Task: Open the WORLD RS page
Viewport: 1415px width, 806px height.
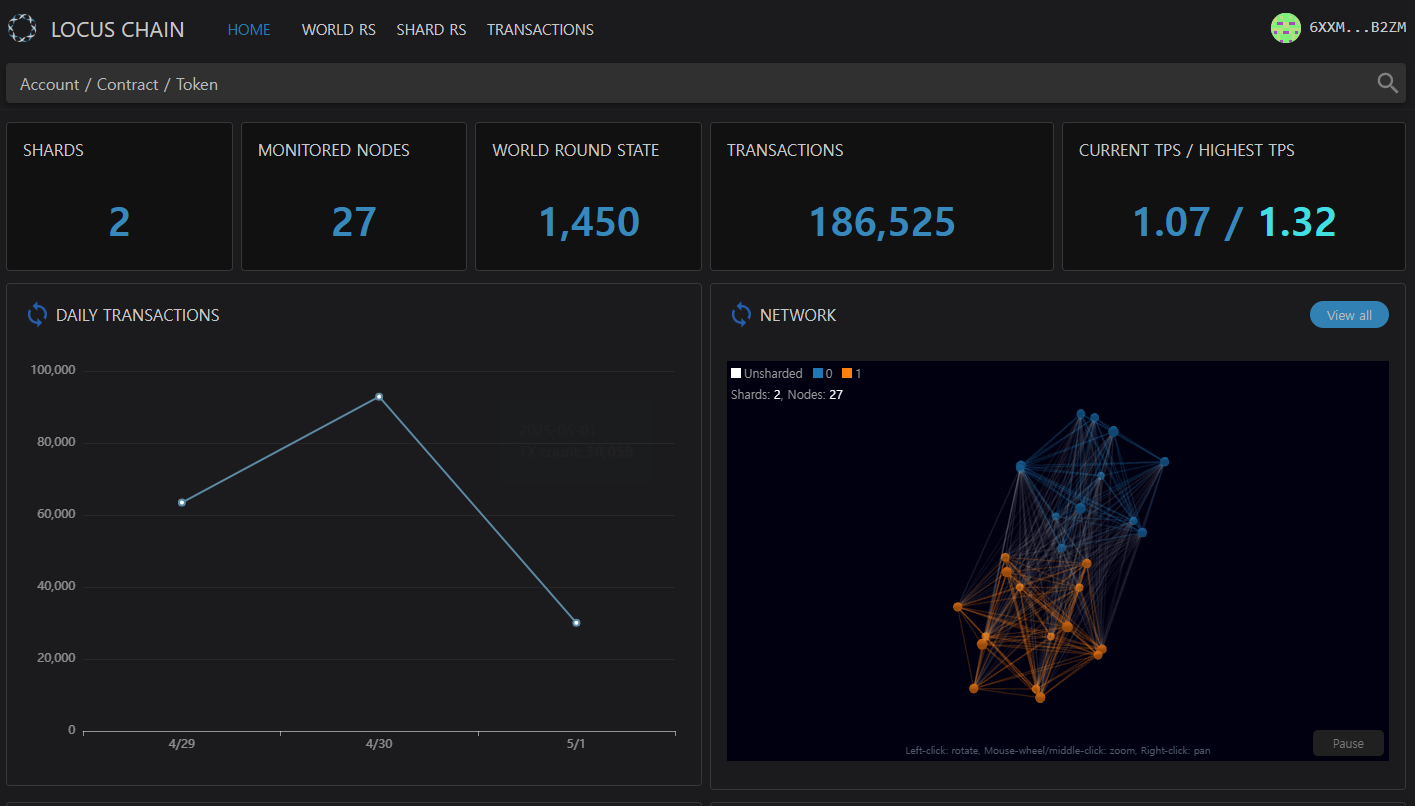Action: [338, 30]
